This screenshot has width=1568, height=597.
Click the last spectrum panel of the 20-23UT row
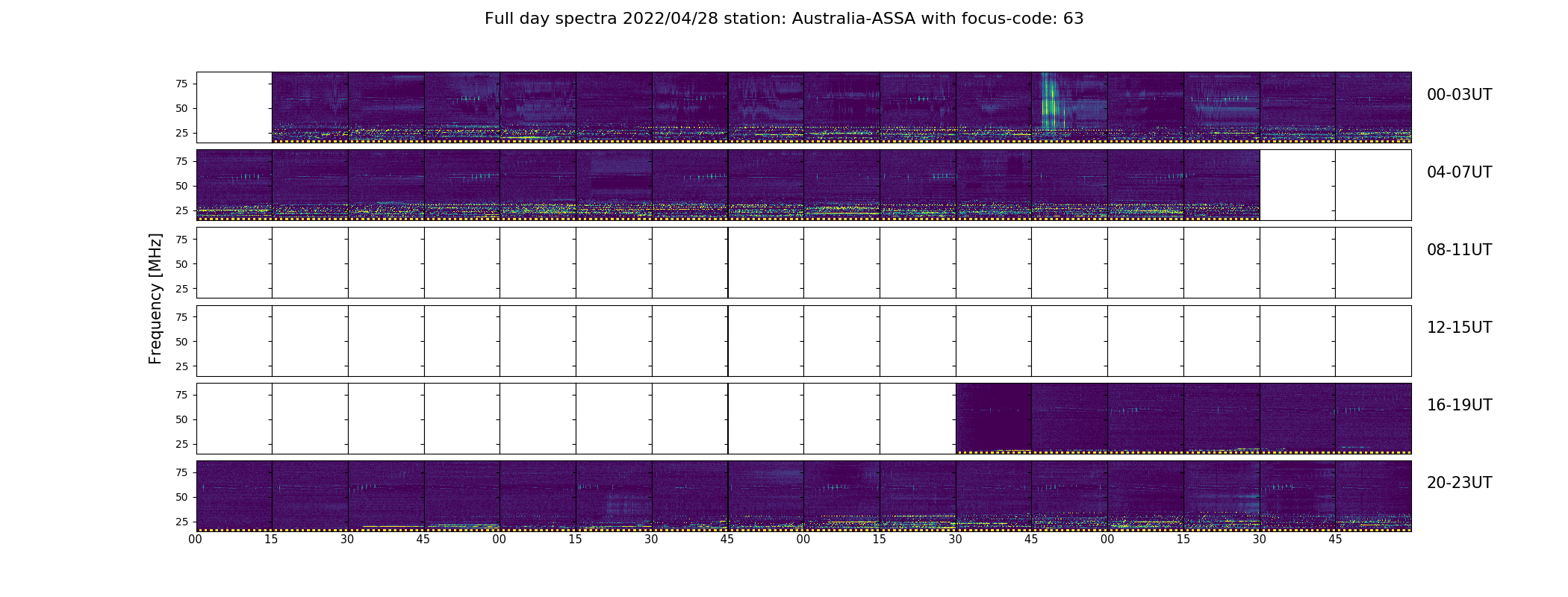point(1373,496)
